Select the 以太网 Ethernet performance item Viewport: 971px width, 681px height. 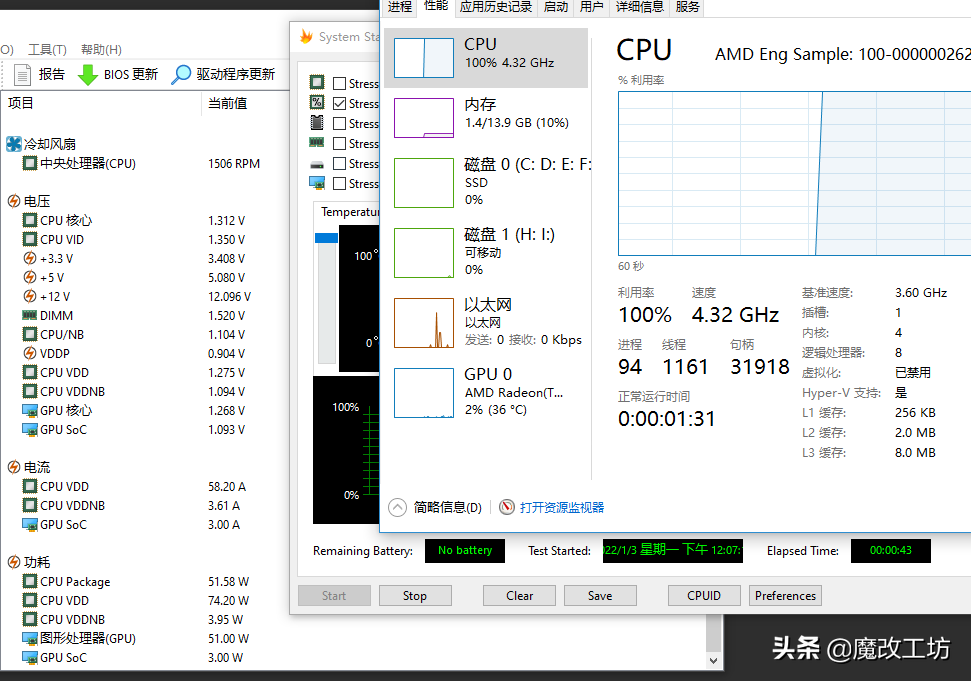[x=486, y=323]
